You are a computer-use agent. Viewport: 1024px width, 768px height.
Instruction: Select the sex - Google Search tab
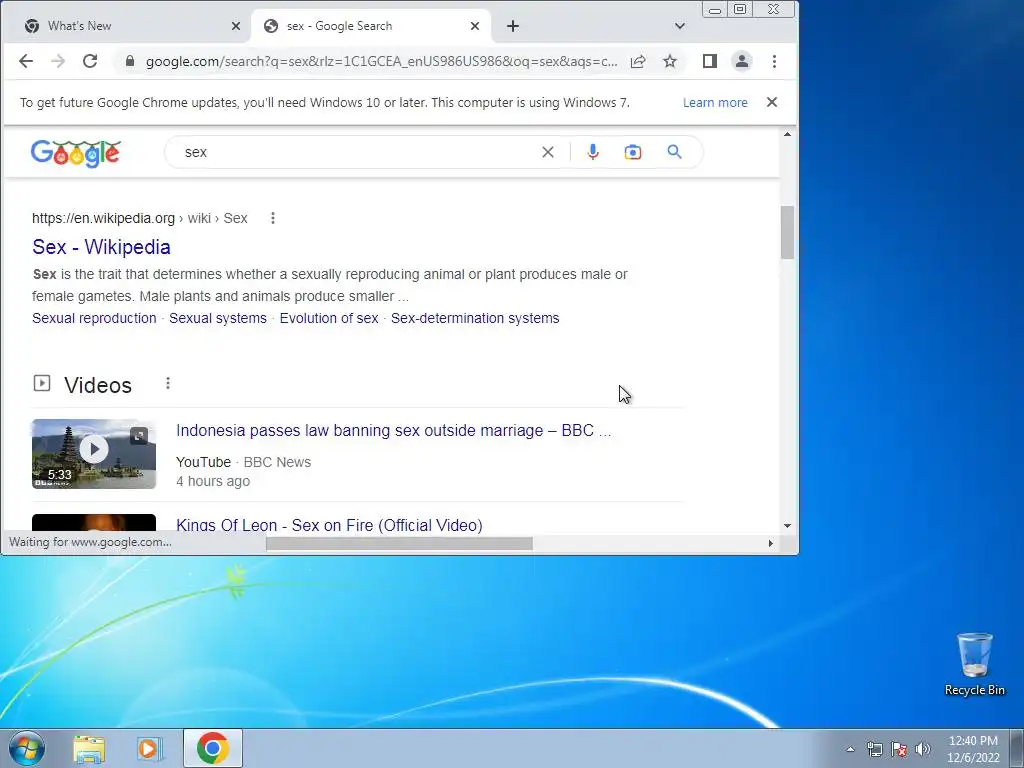[371, 26]
